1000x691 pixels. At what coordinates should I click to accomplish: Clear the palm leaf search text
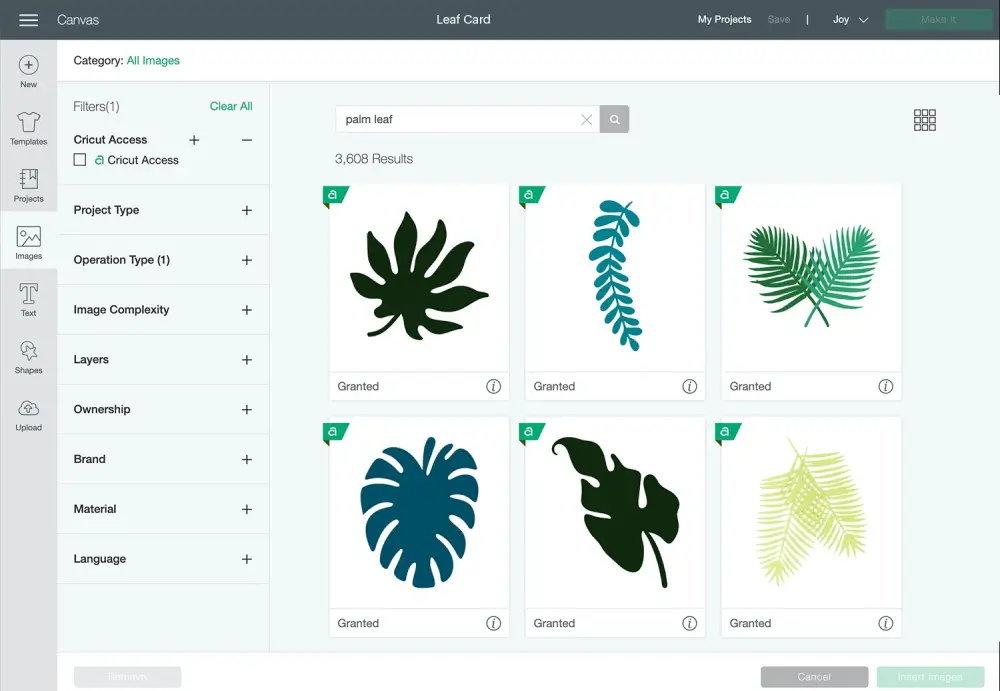click(587, 120)
